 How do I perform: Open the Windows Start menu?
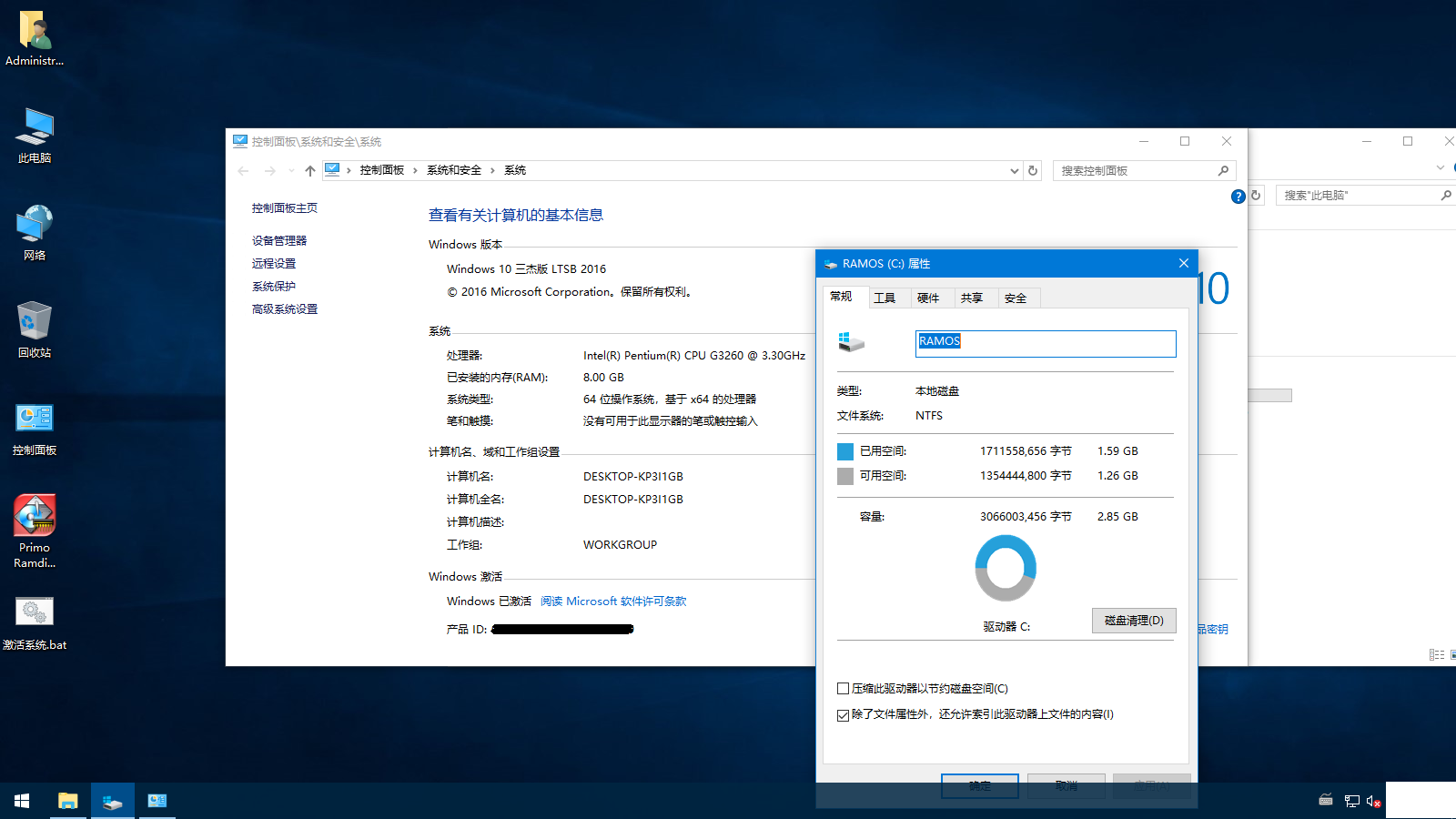[22, 801]
